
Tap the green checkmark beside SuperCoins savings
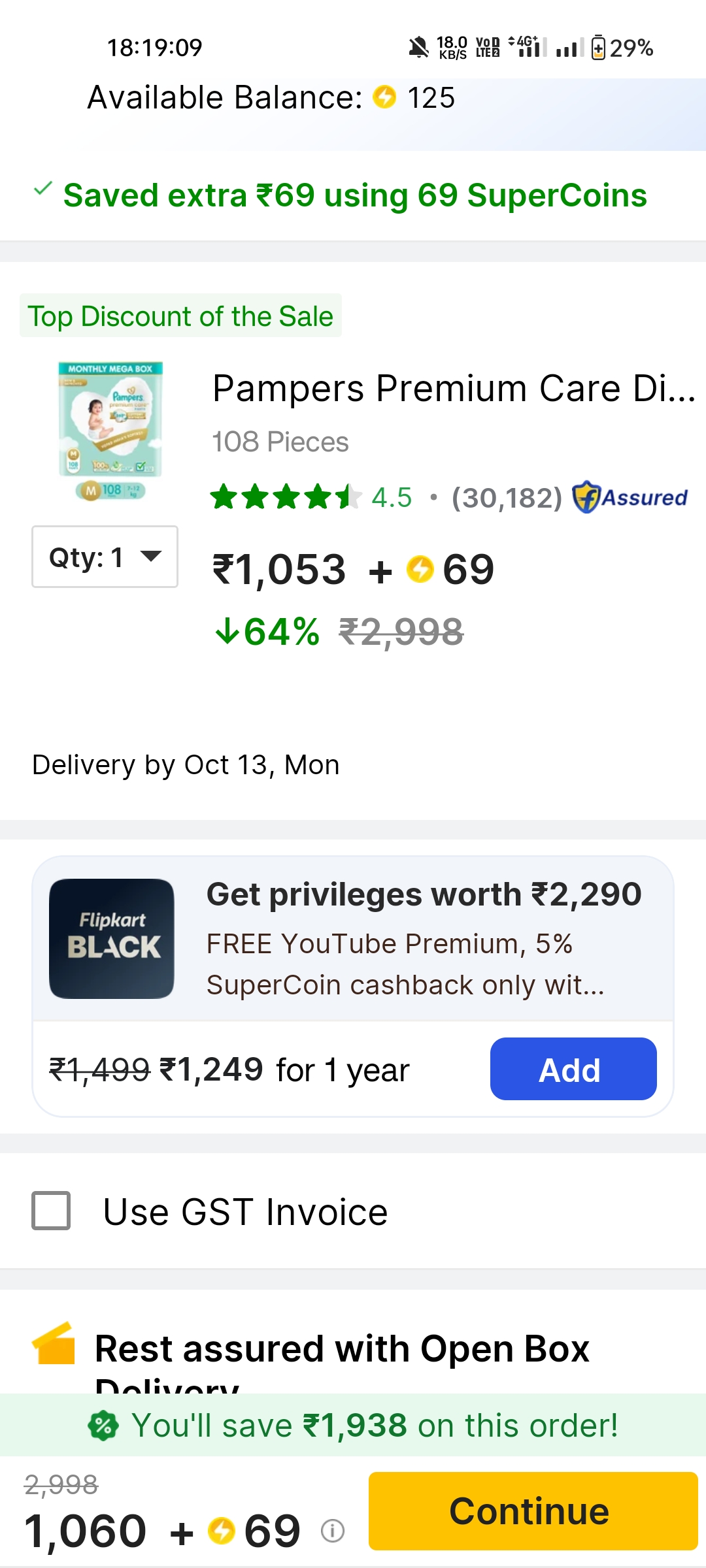43,189
